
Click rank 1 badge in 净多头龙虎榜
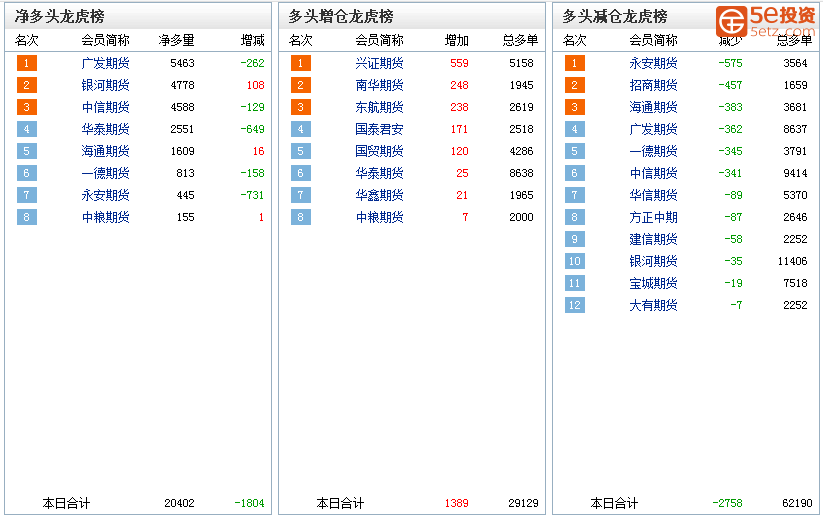point(27,64)
